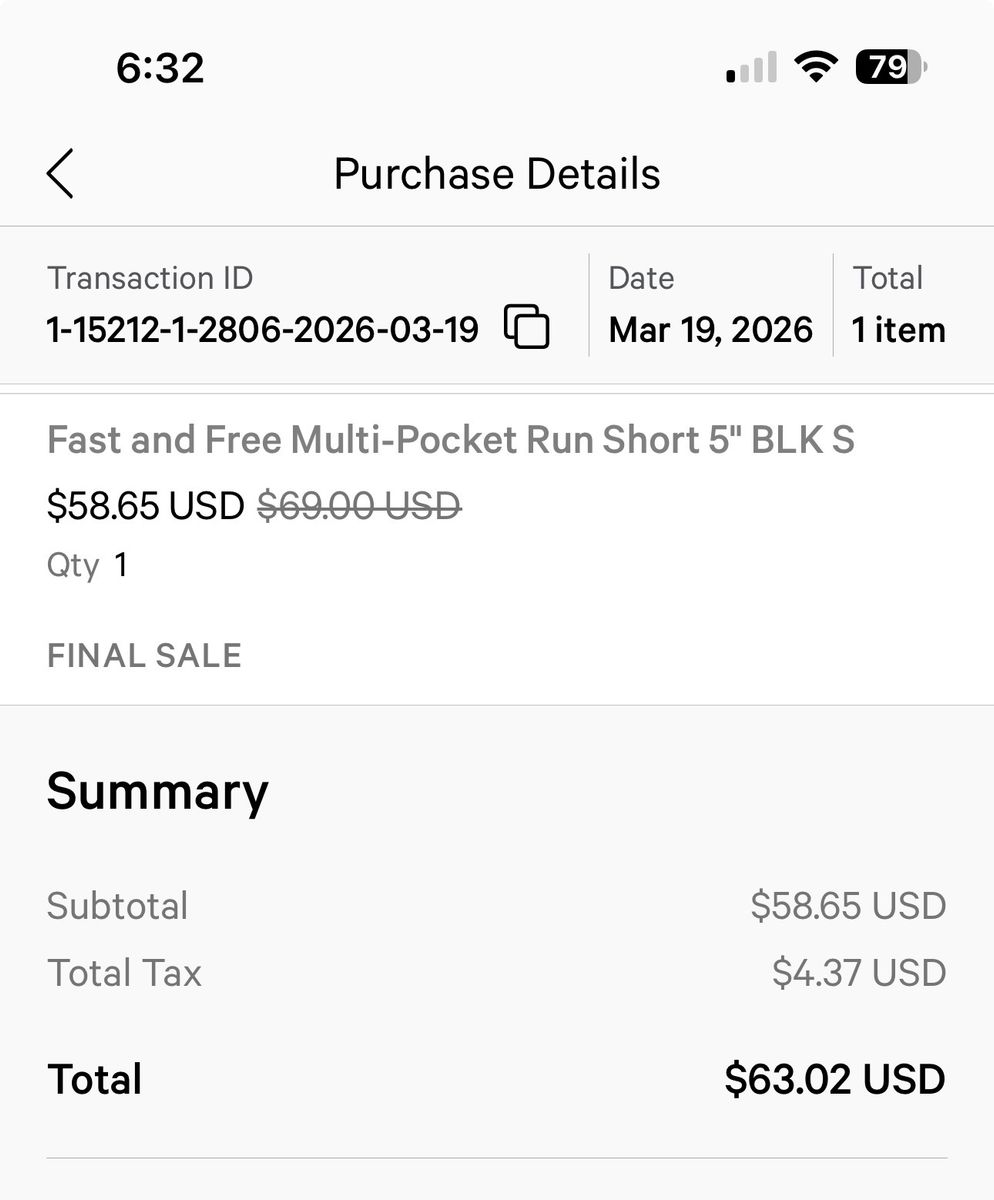Tap the Purchase Details title
Screen dimensions: 994x1200
[497, 174]
